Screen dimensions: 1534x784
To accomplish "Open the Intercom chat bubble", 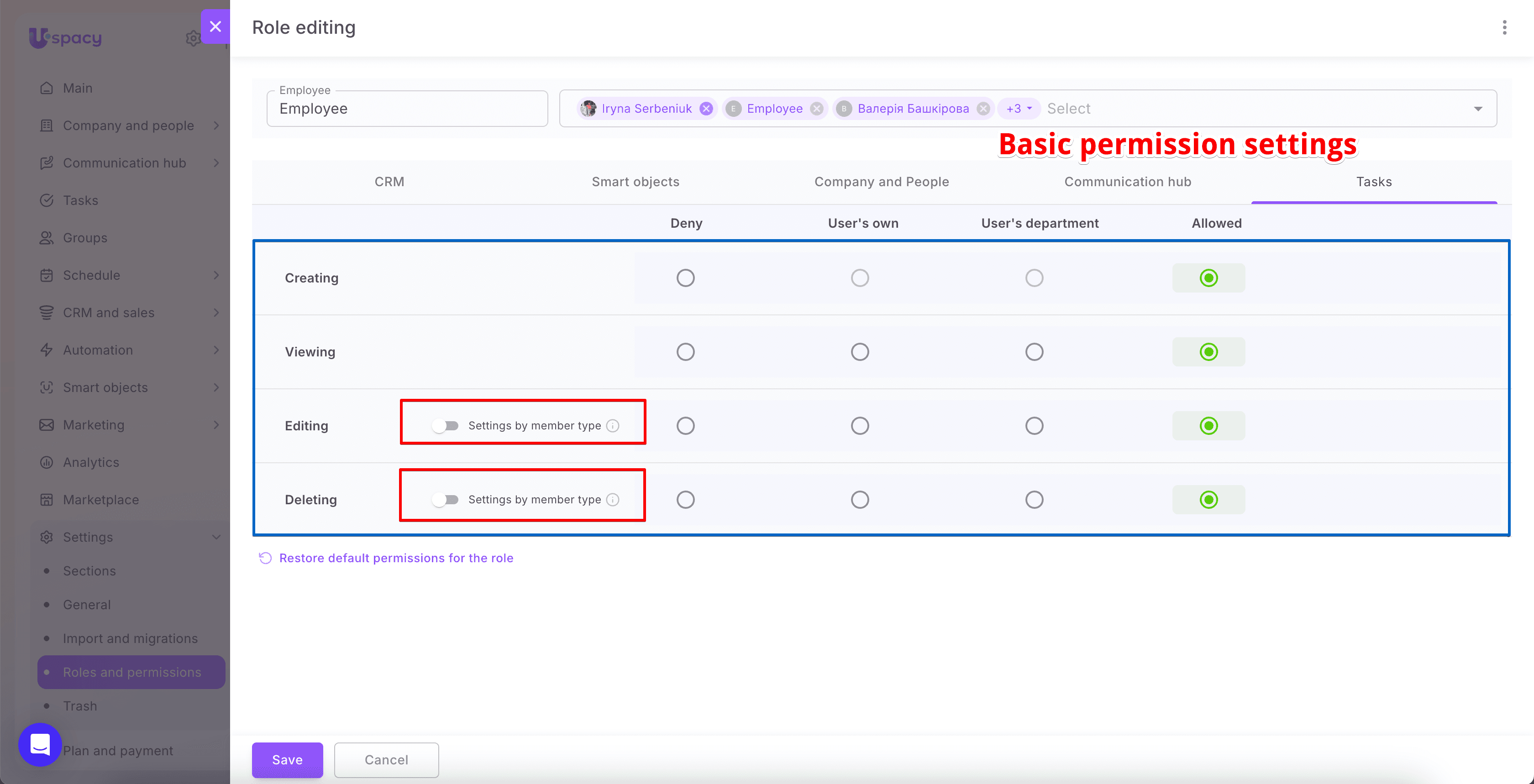I will click(40, 744).
